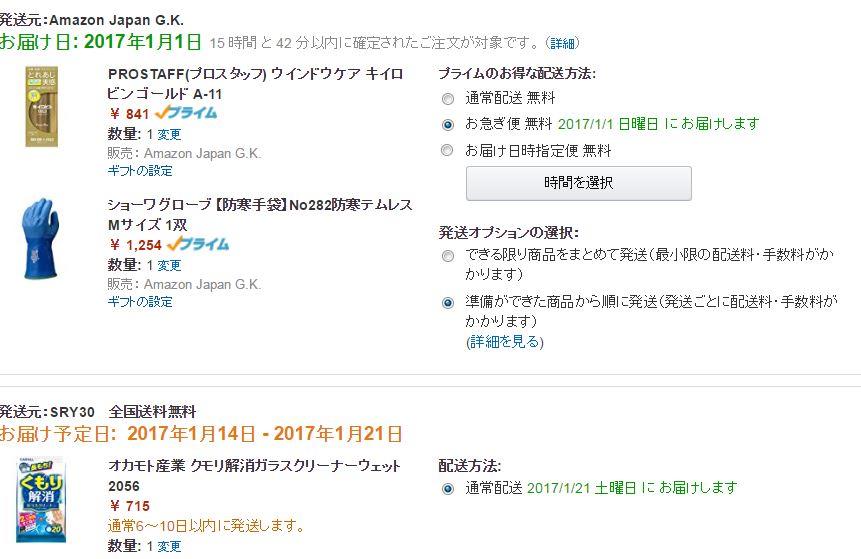Select the お急ぎ便 無料 radio option

[x=448, y=125]
